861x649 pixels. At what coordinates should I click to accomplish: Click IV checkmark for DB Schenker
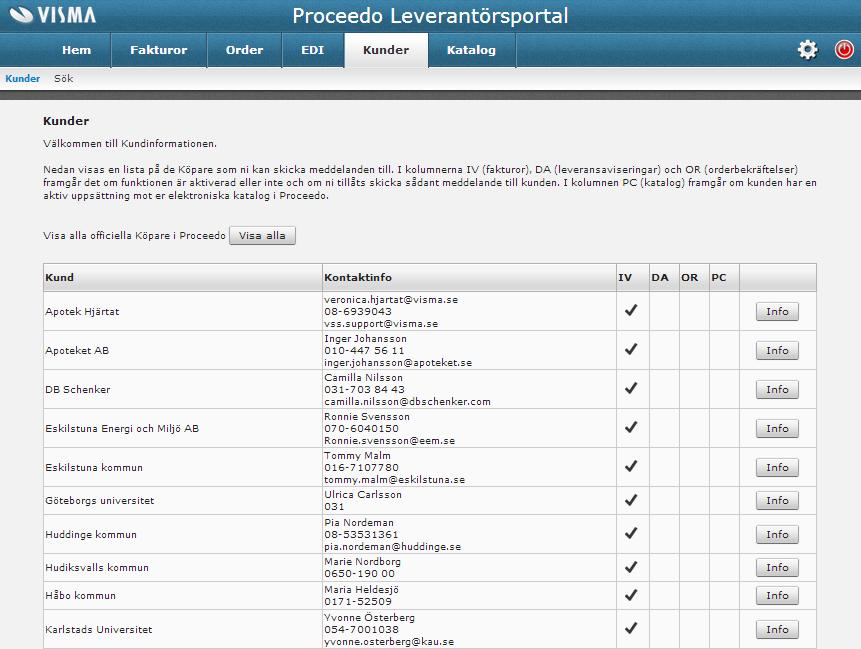pyautogui.click(x=631, y=388)
